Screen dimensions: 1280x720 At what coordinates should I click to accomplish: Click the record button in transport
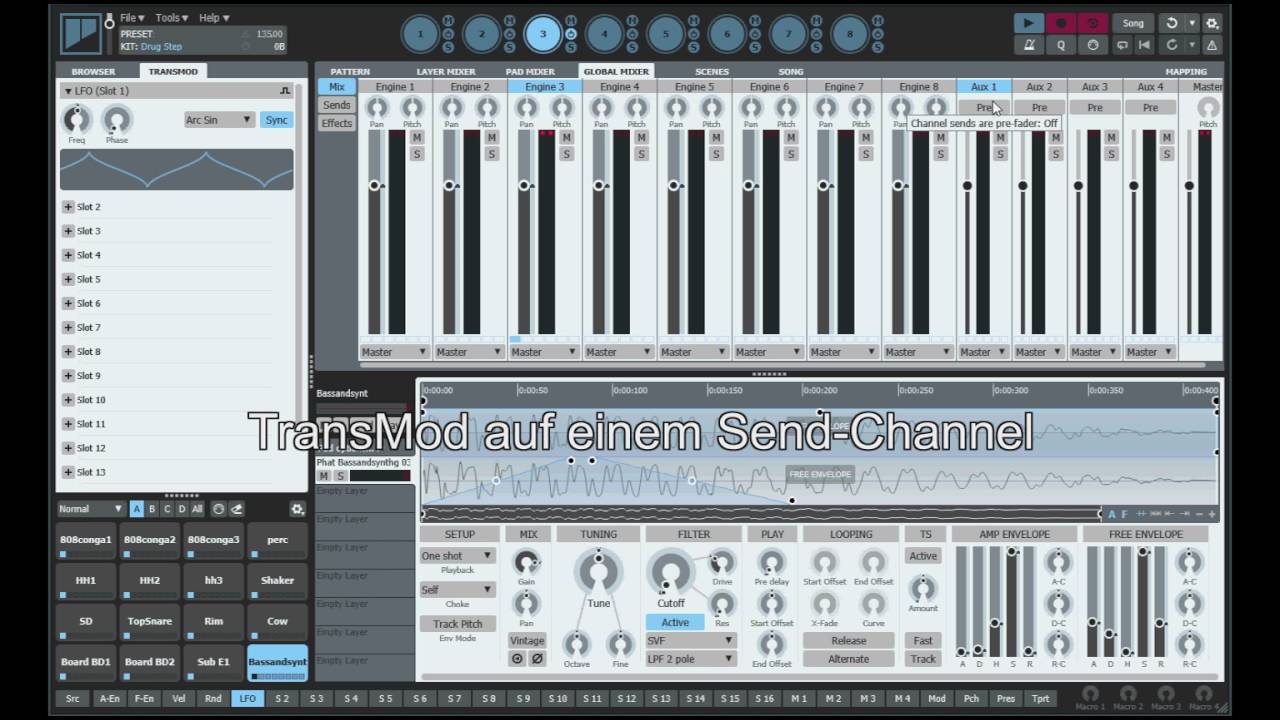pos(1060,23)
